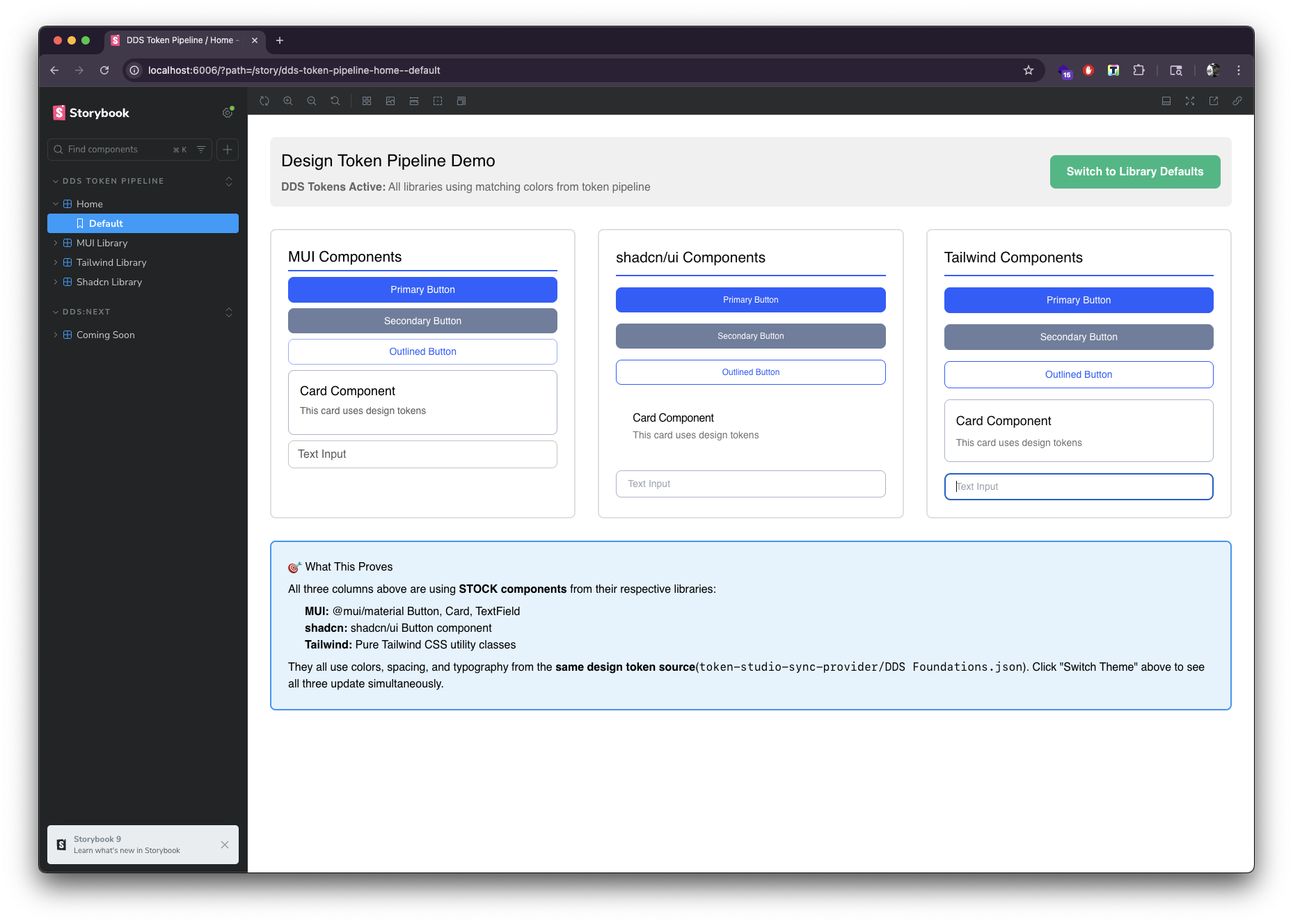Toggle element outlines on the preview
The width and height of the screenshot is (1293, 924).
438,101
